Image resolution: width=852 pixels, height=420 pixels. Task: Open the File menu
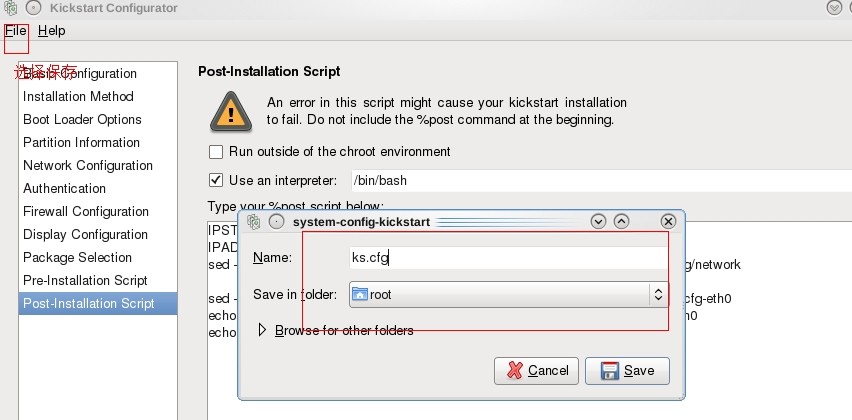[16, 31]
